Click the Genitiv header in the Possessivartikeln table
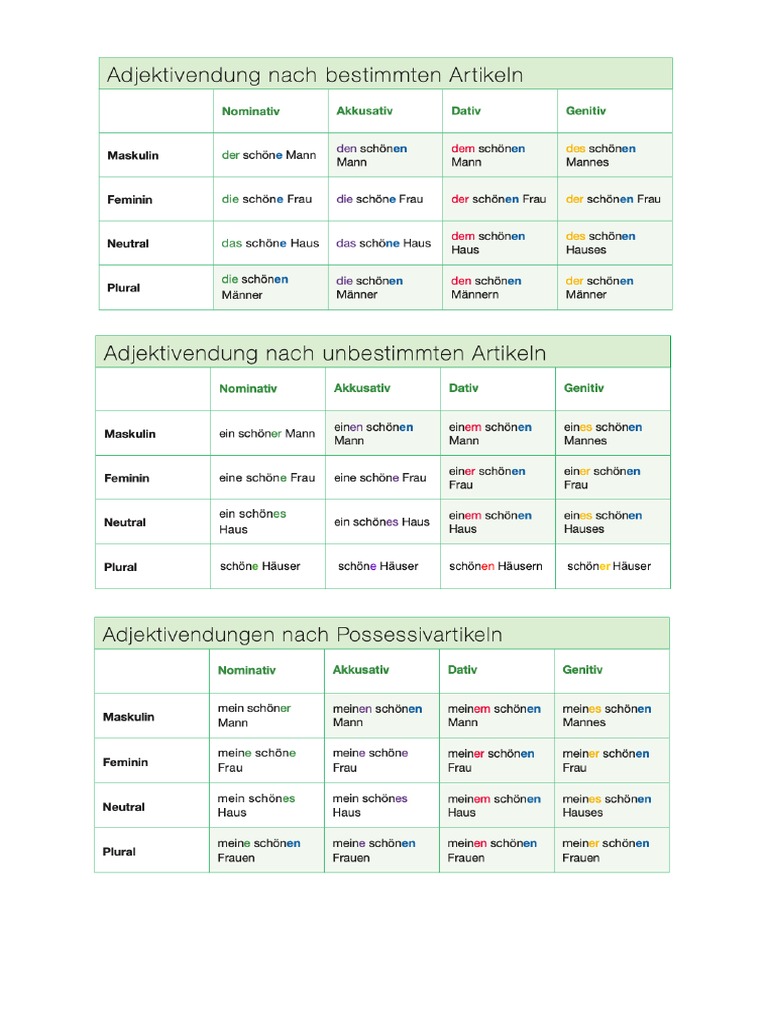 click(583, 670)
